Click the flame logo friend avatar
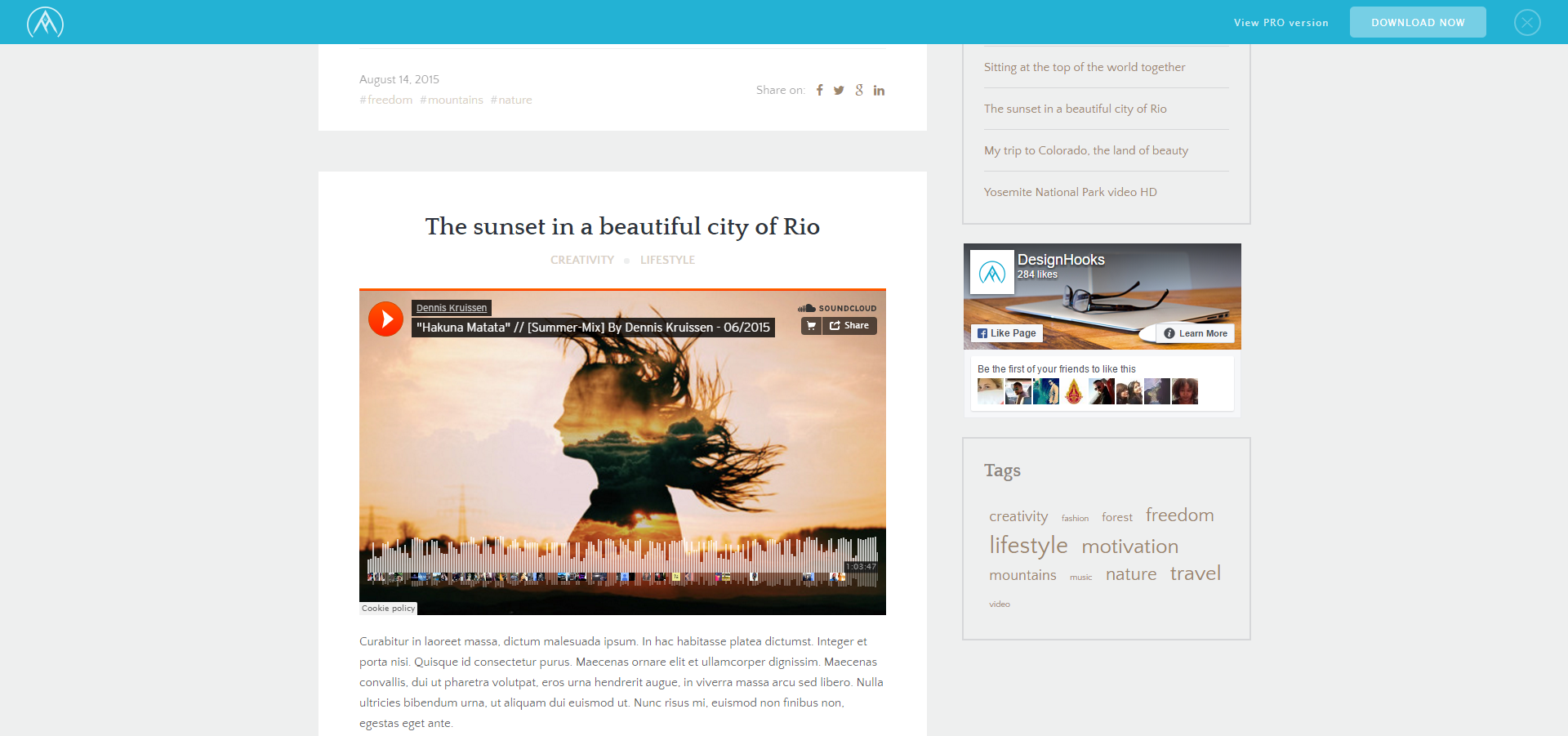 pos(1074,391)
